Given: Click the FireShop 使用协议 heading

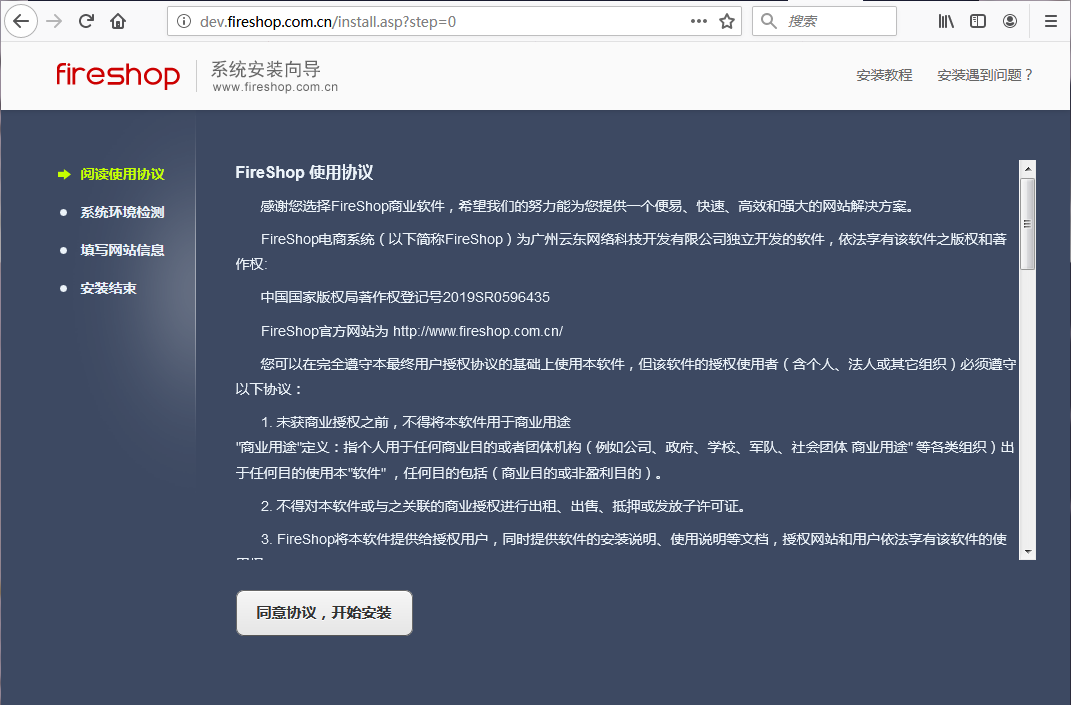Looking at the screenshot, I should pos(304,172).
